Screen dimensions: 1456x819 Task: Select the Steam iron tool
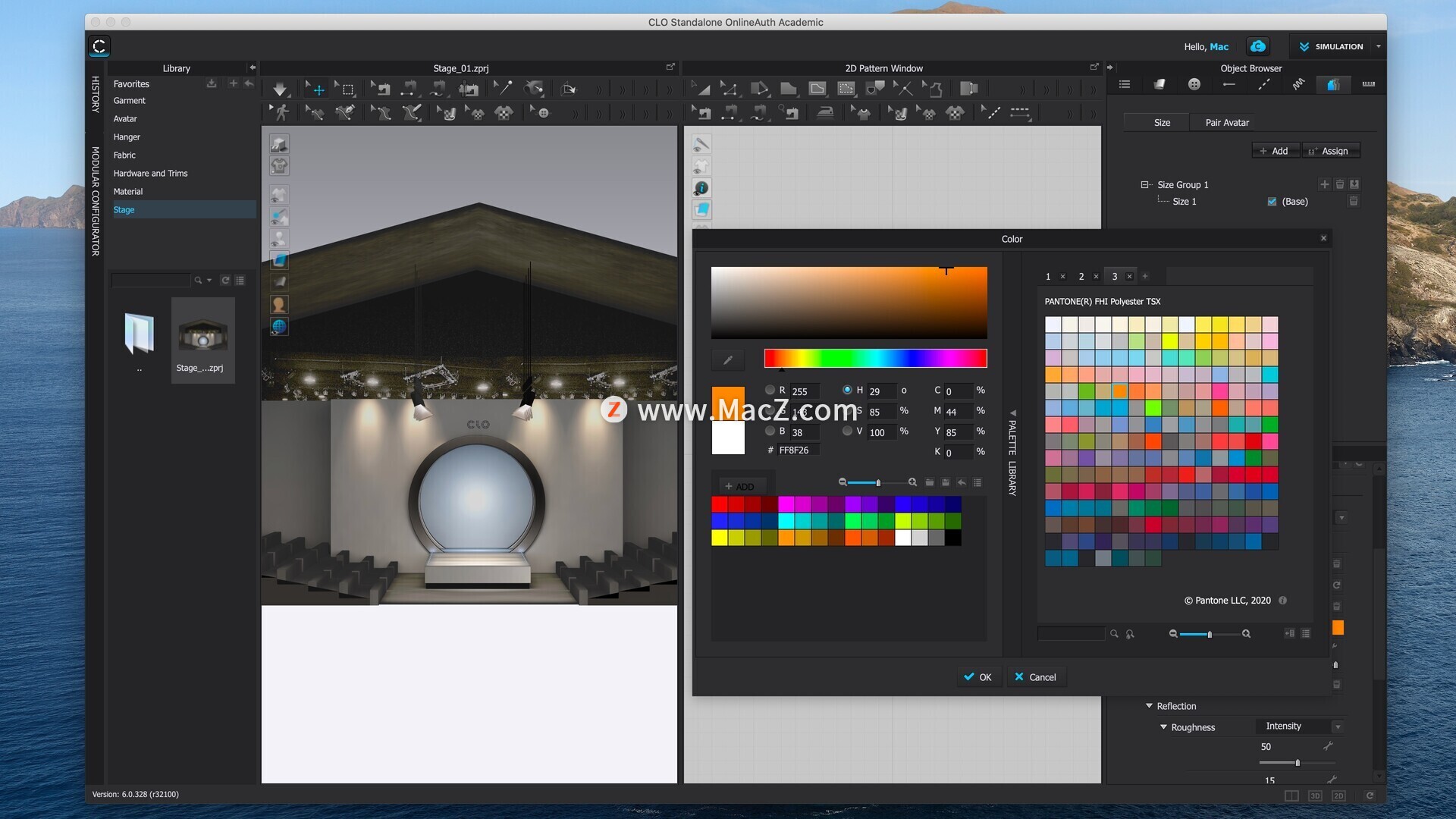[x=825, y=113]
